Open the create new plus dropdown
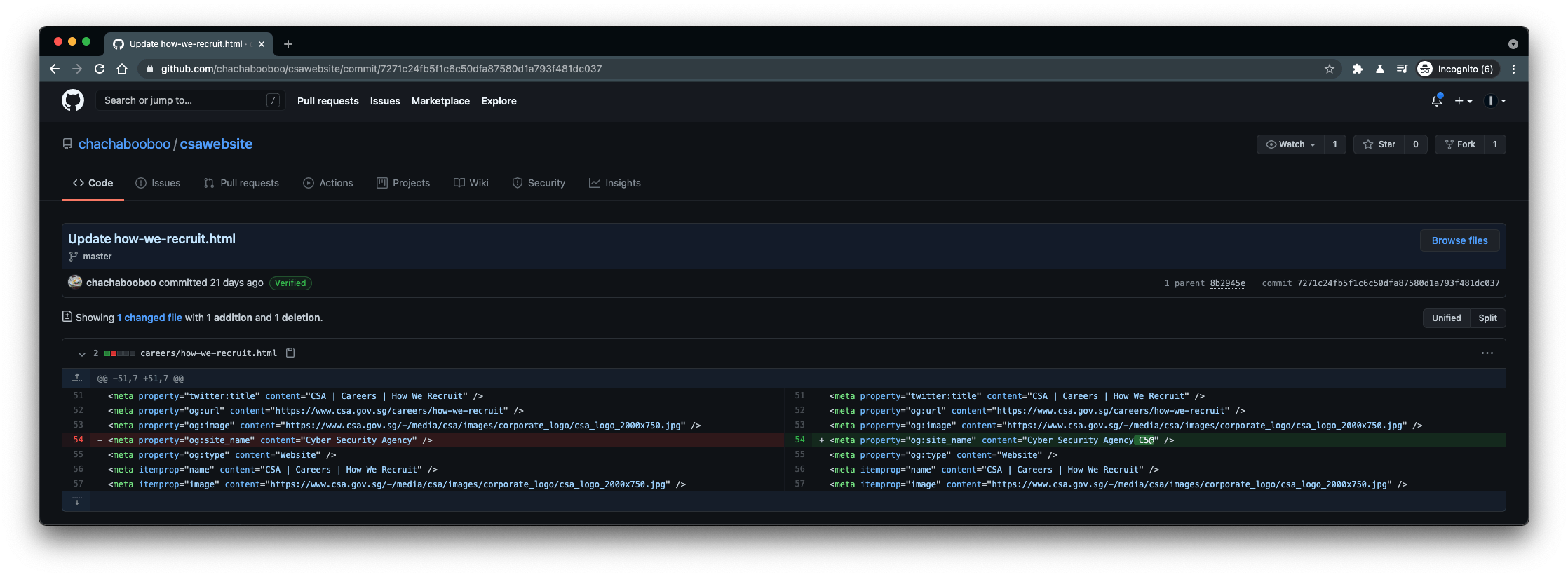Screen dimensions: 1568x577 pyautogui.click(x=1463, y=101)
